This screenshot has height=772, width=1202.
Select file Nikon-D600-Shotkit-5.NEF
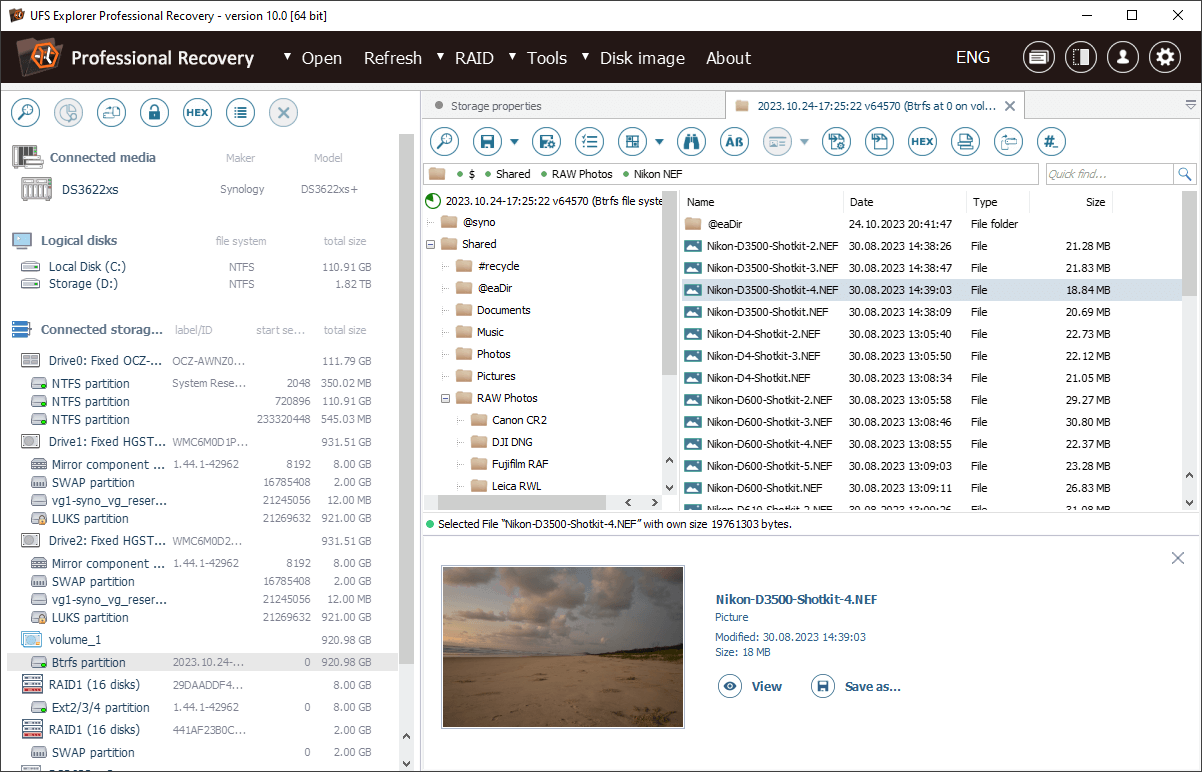point(769,466)
